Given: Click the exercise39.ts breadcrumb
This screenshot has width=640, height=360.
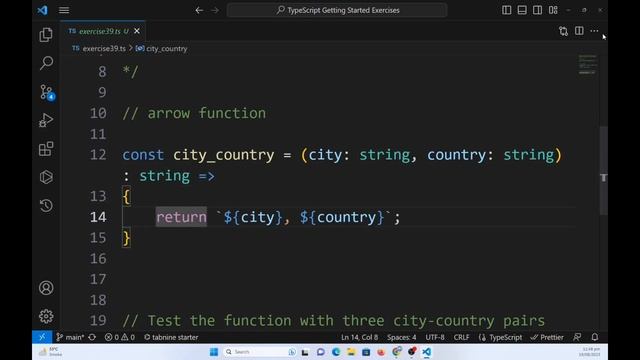Looking at the screenshot, I should pos(104,49).
